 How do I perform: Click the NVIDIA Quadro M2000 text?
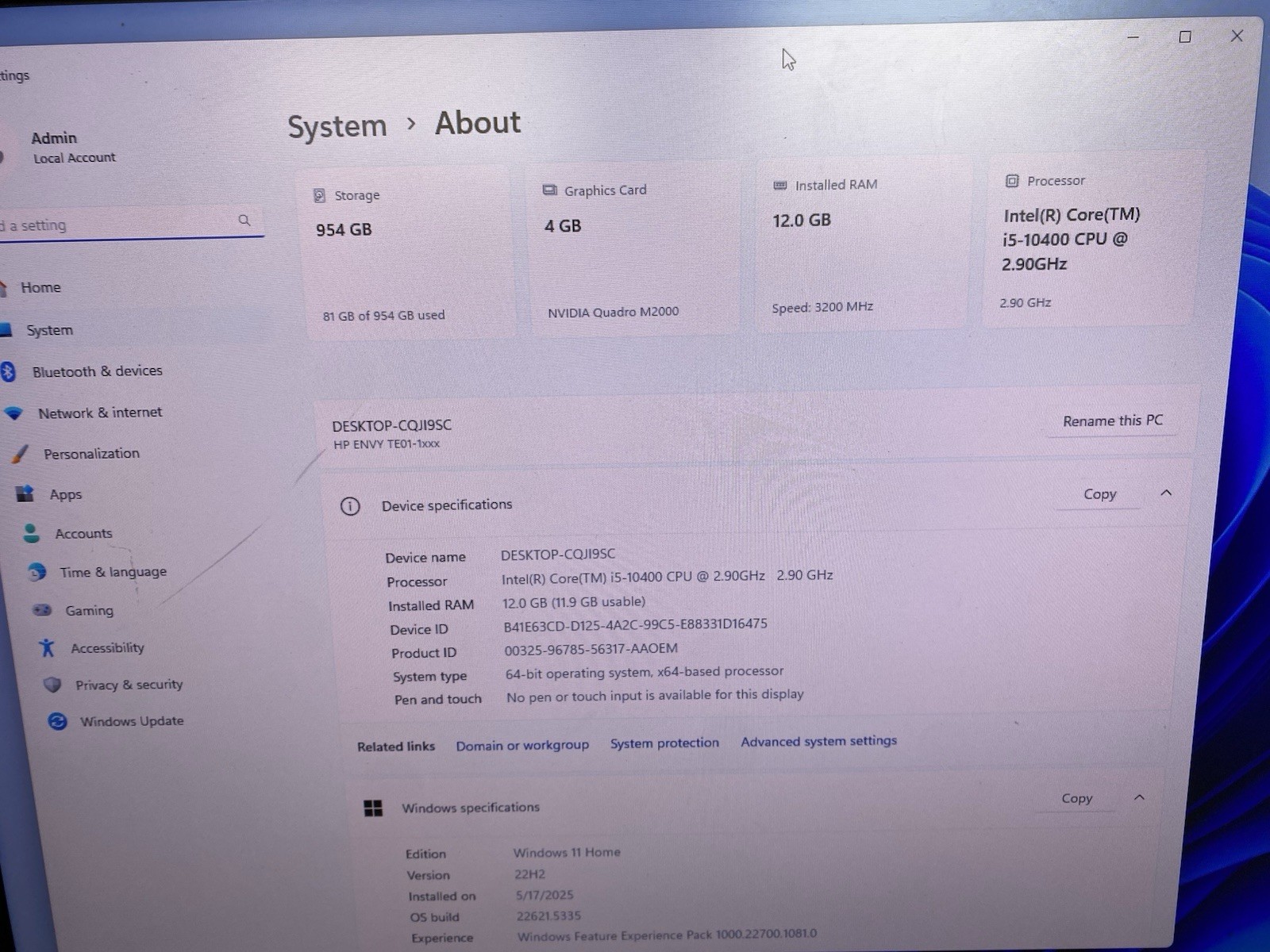pos(613,312)
